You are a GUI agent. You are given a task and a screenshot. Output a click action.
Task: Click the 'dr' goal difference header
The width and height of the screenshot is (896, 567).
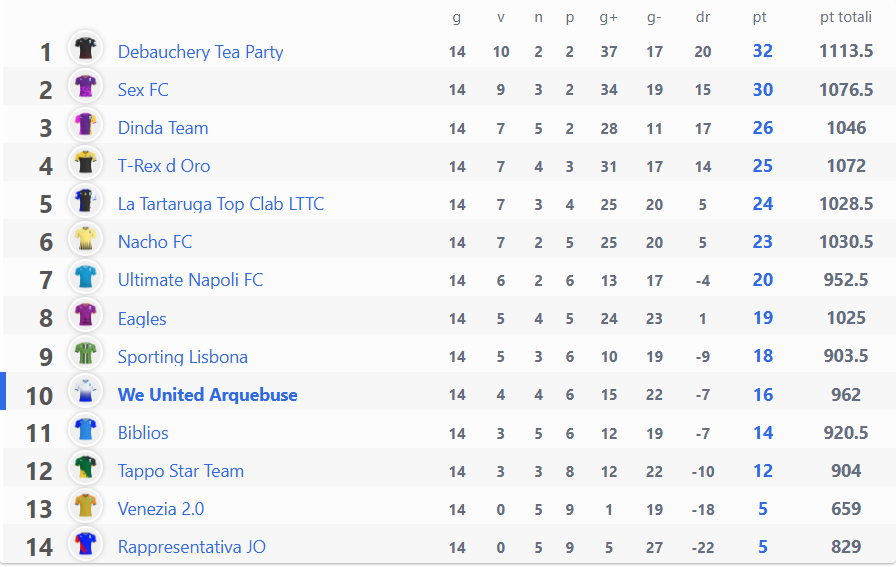(703, 17)
